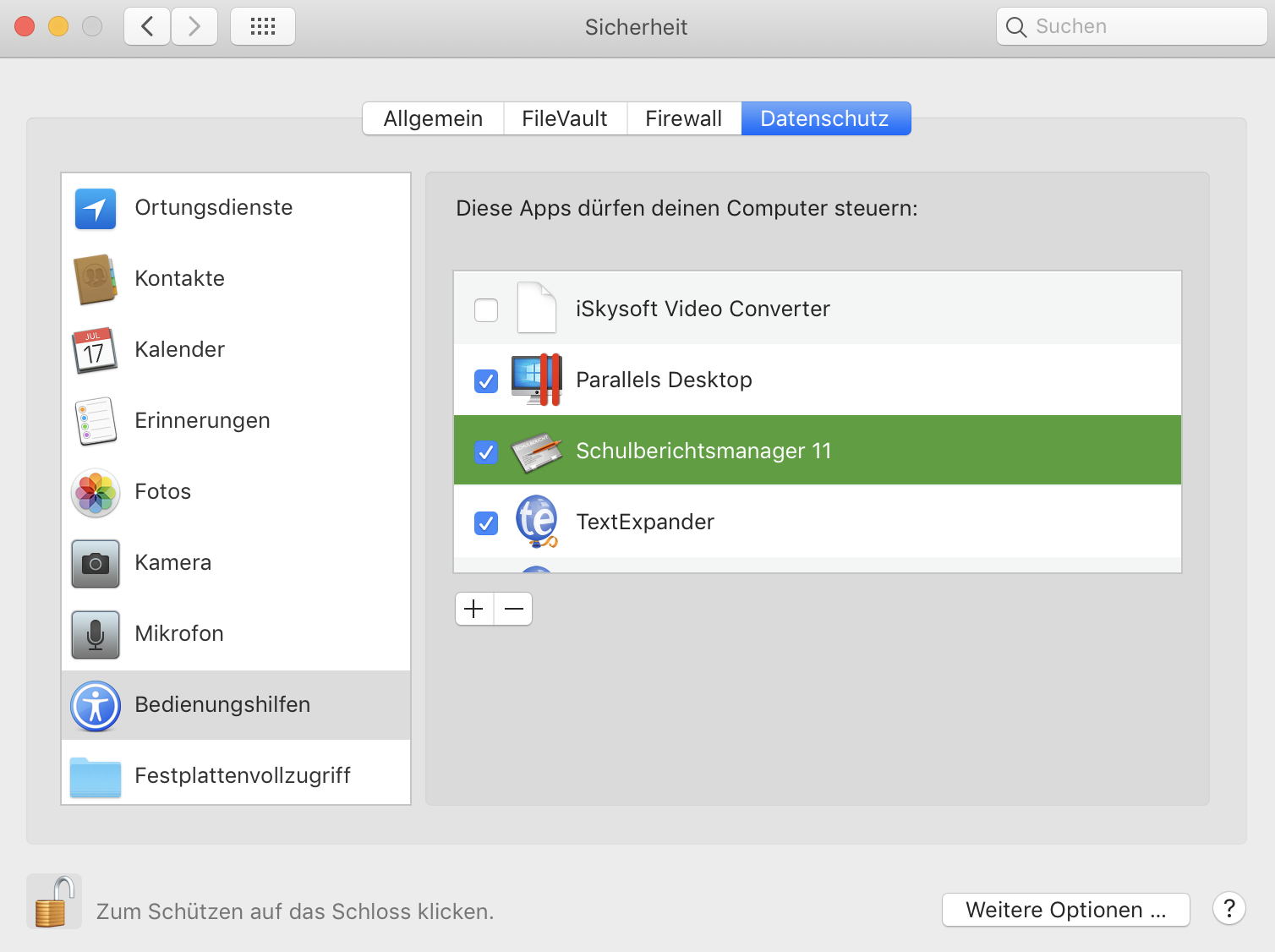
Task: Open Mikrofon privacy settings
Action: pyautogui.click(x=178, y=634)
